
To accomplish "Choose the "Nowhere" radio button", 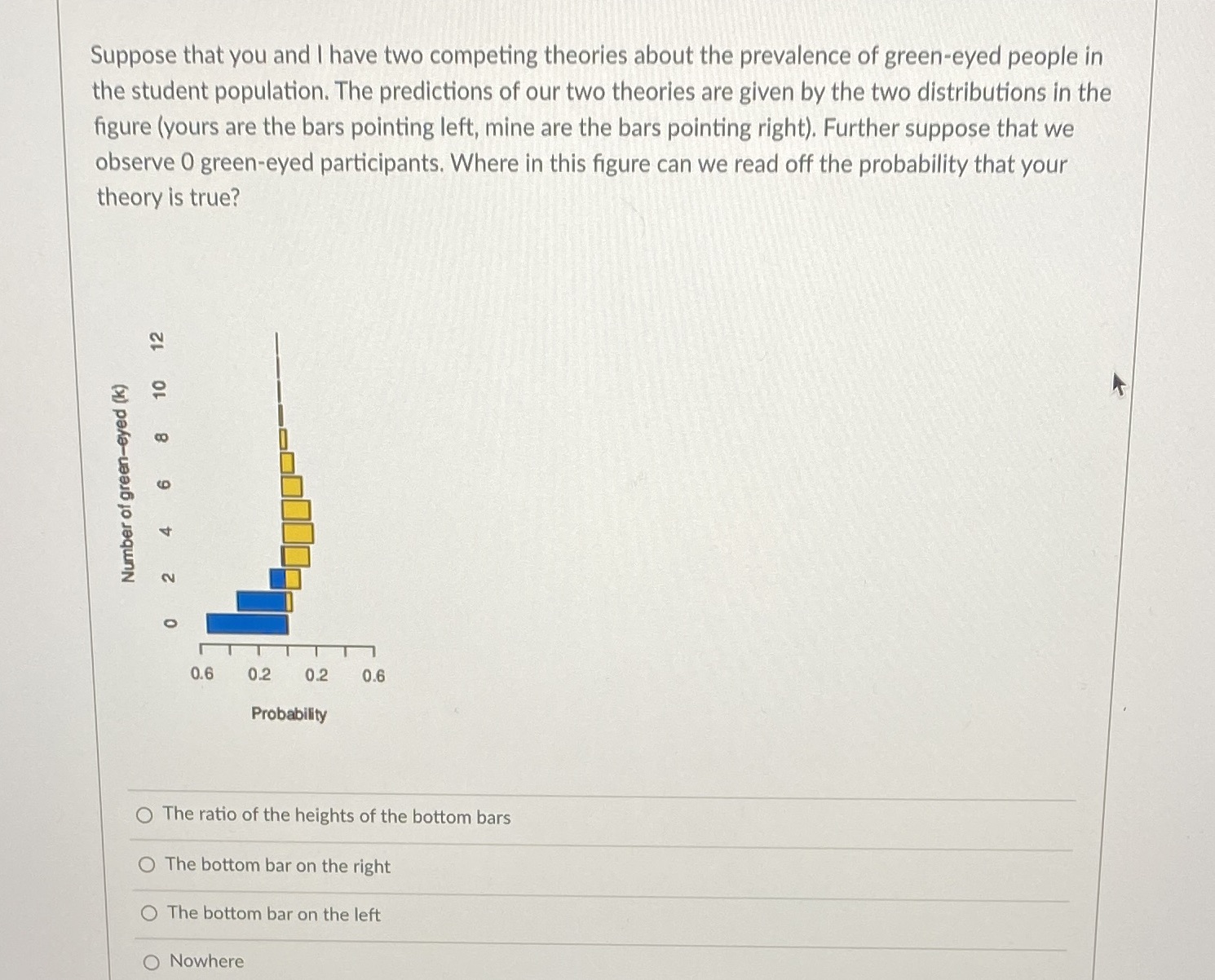I will (x=152, y=962).
